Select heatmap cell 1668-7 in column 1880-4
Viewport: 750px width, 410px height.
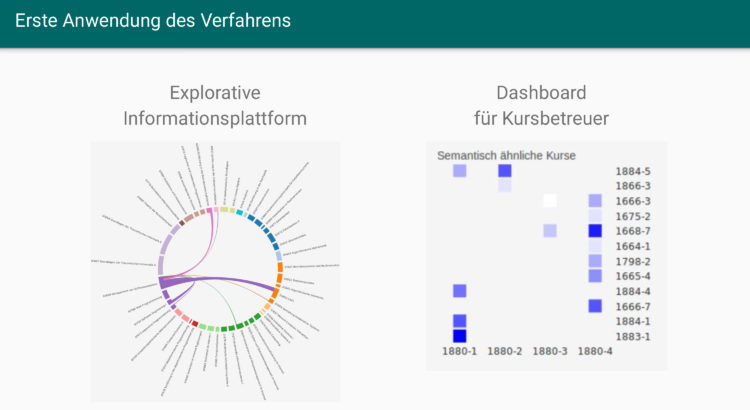(x=595, y=231)
